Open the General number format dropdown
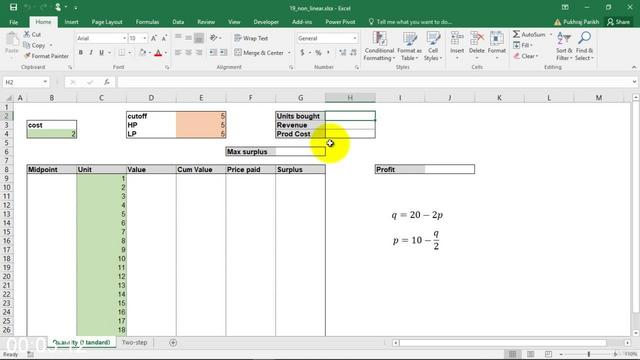640x360 pixels. [355, 38]
